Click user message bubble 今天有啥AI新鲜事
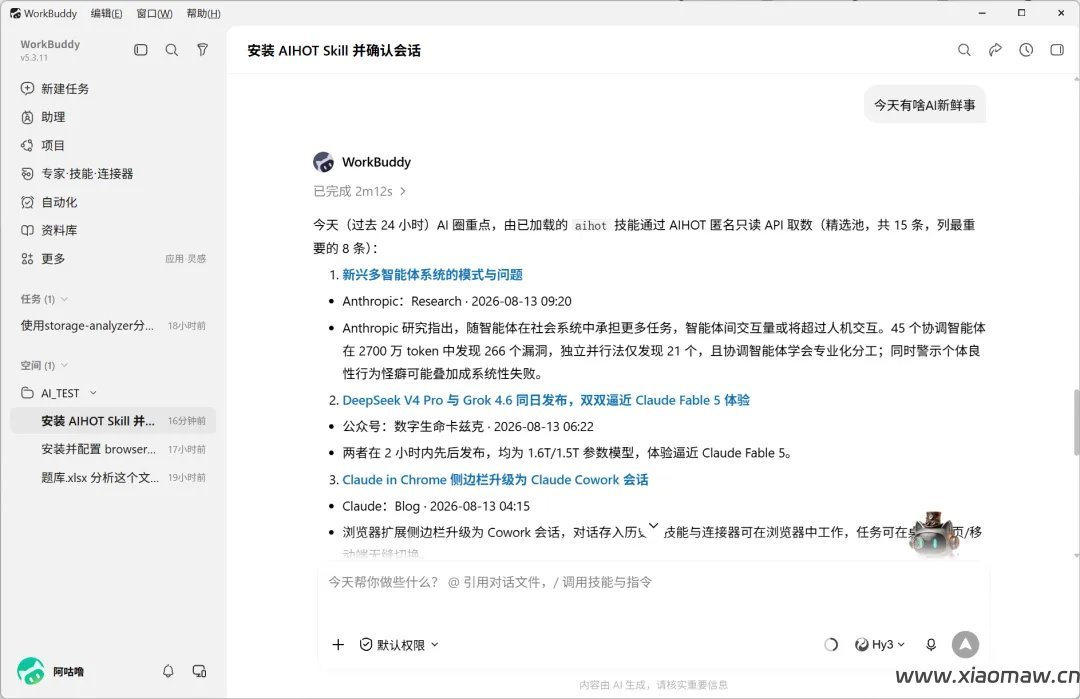 pyautogui.click(x=925, y=105)
